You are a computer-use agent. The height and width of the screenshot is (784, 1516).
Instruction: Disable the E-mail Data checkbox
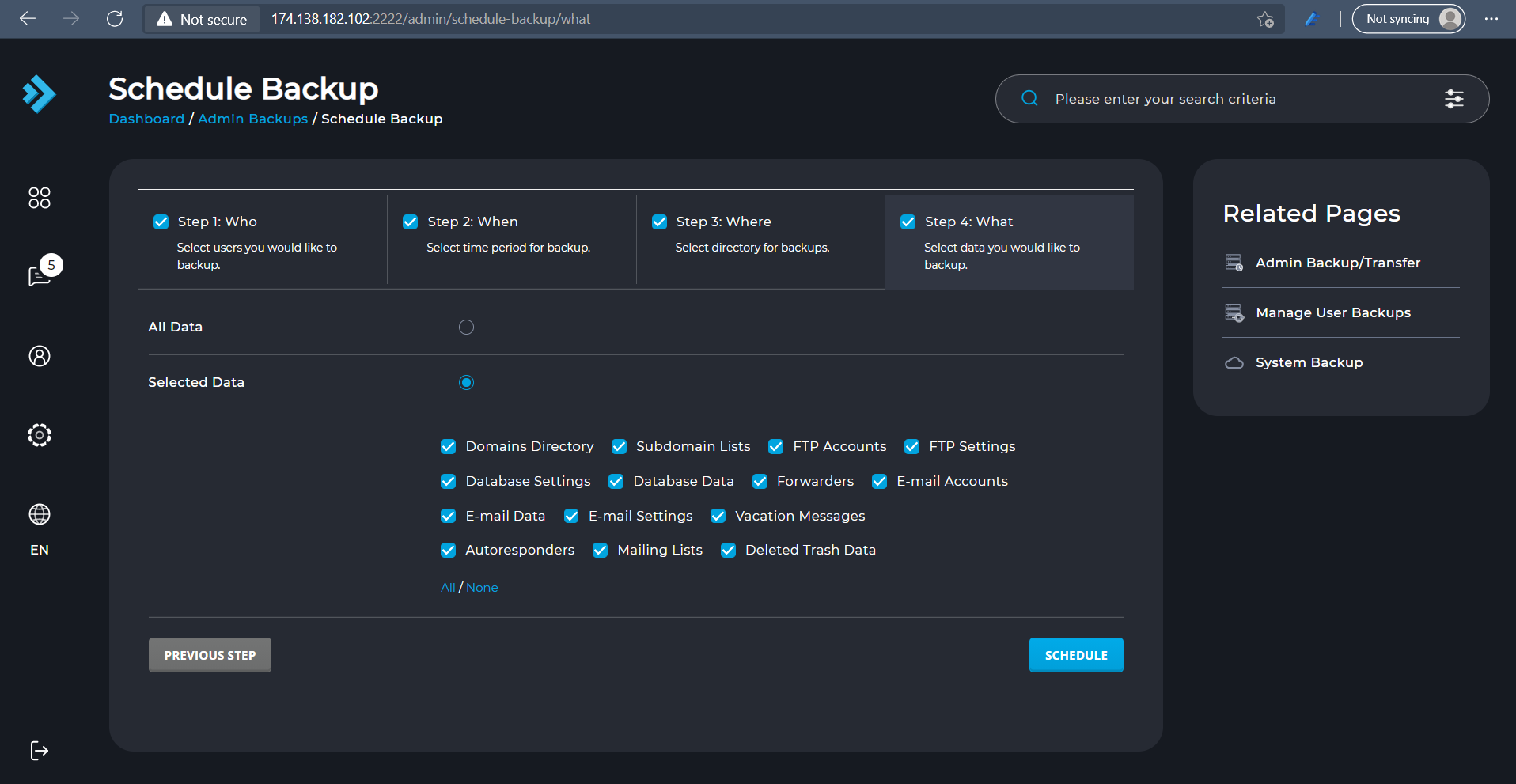click(448, 516)
